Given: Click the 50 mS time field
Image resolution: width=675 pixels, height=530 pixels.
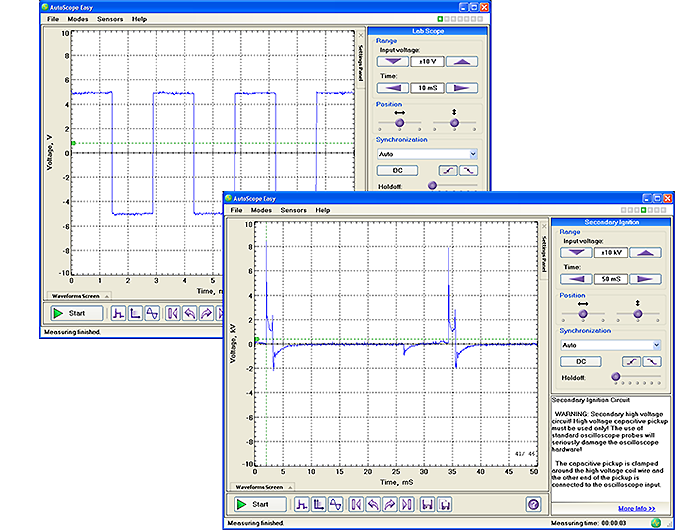Looking at the screenshot, I should (x=611, y=279).
